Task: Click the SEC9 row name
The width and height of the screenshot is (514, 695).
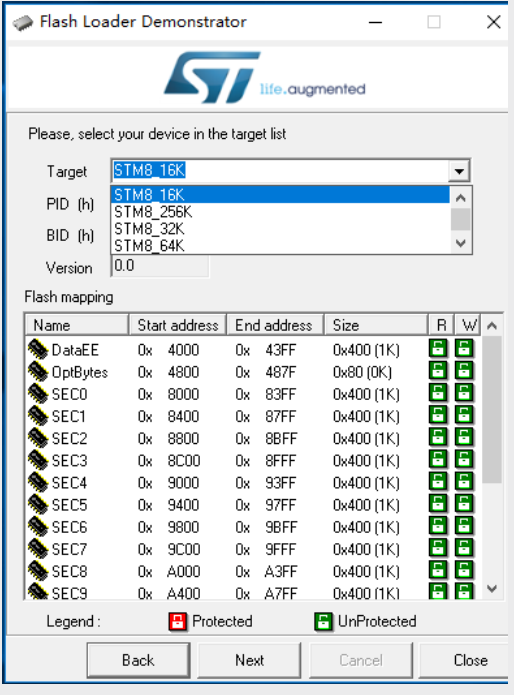Action: (70, 593)
